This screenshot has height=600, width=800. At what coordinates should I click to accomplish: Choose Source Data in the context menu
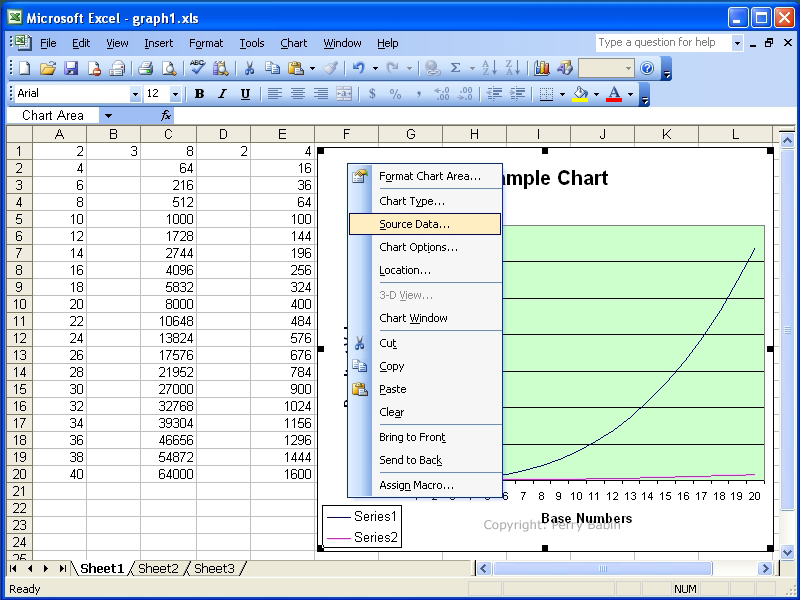pos(424,224)
